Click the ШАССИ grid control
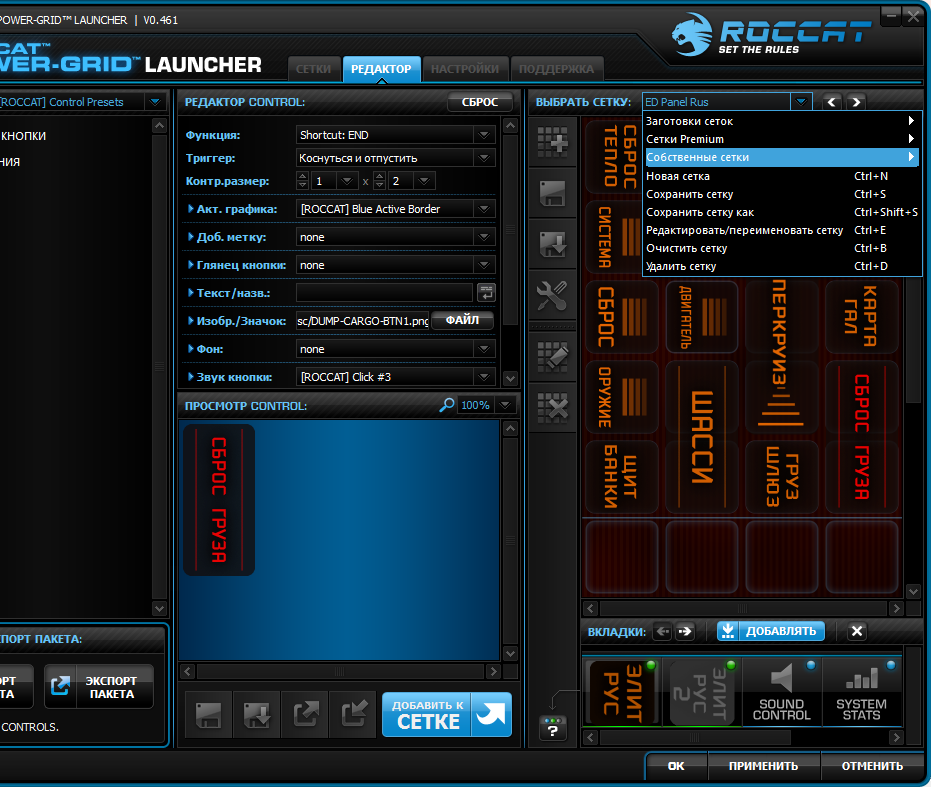 [x=702, y=437]
